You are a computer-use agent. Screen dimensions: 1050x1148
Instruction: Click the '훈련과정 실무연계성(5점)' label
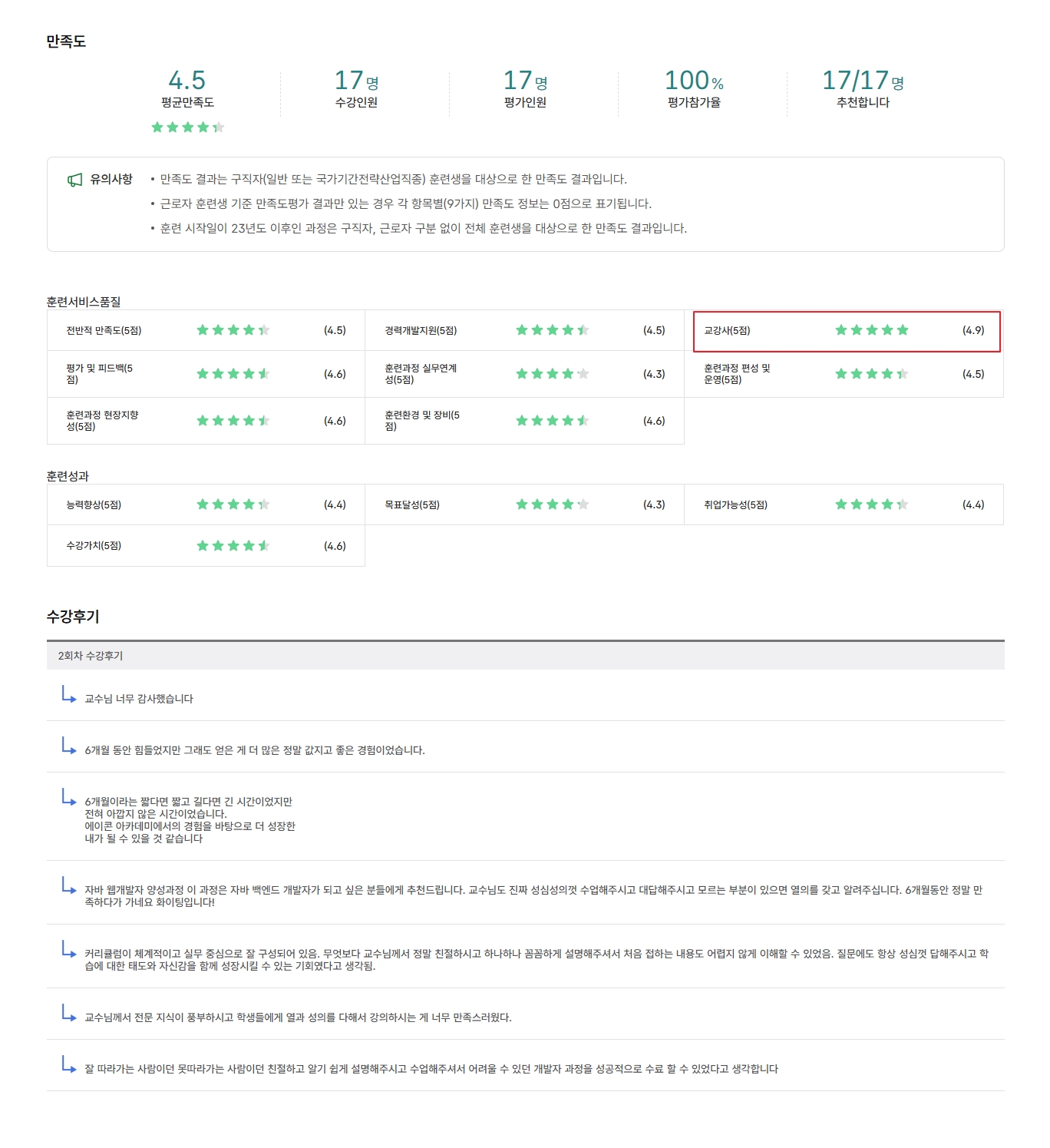421,374
